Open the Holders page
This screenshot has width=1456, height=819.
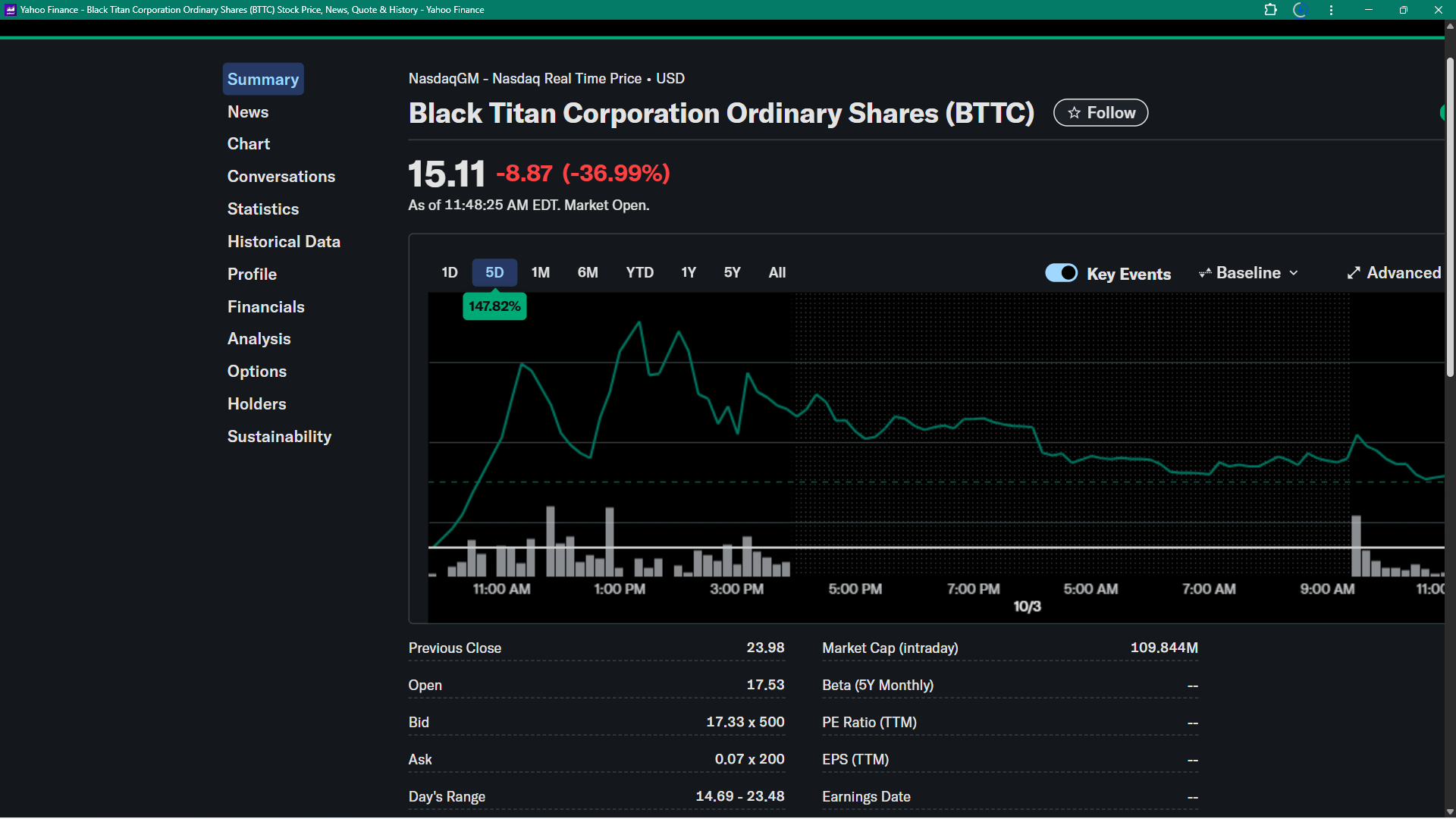tap(256, 404)
